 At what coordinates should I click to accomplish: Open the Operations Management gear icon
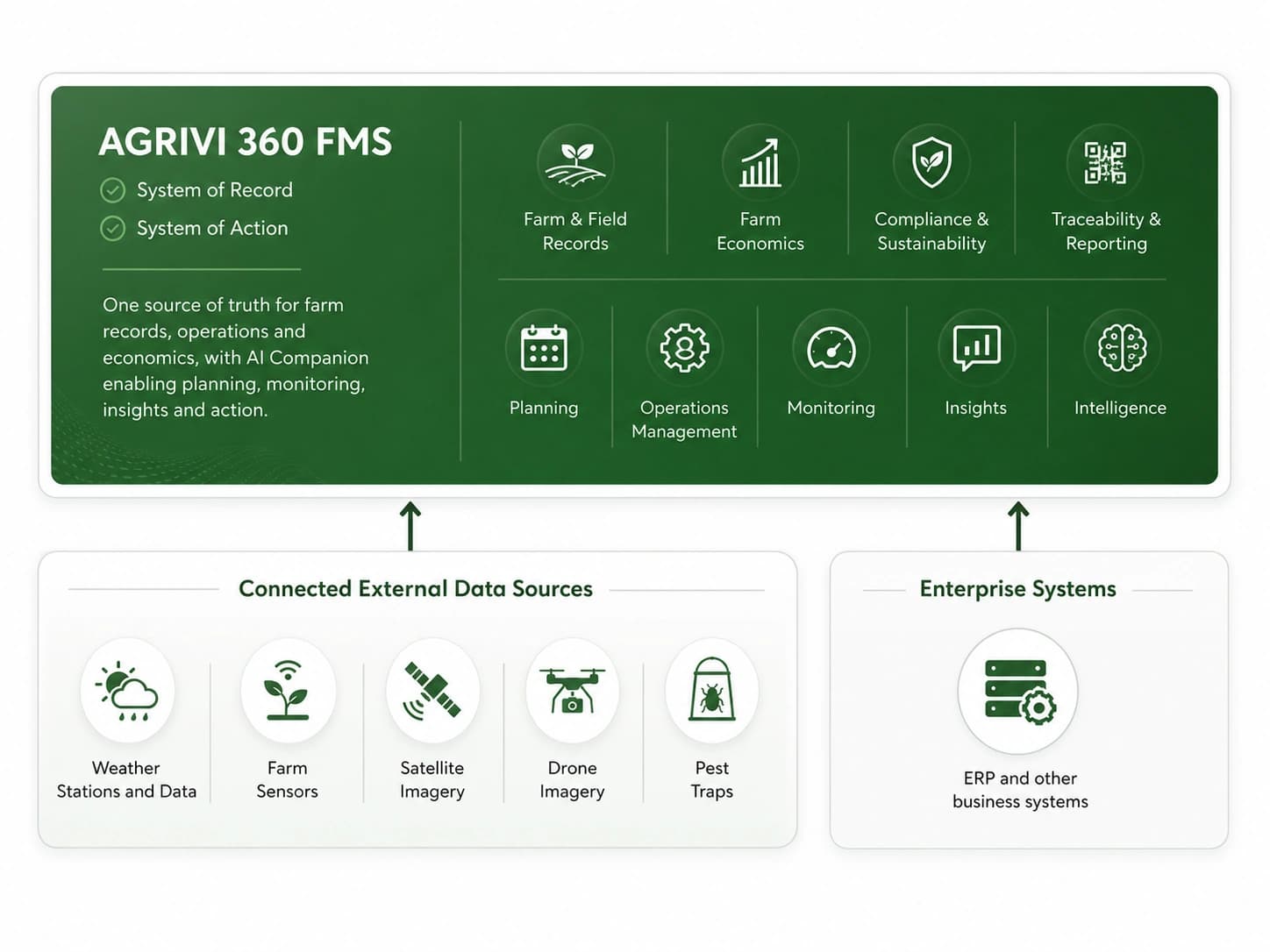(x=684, y=348)
